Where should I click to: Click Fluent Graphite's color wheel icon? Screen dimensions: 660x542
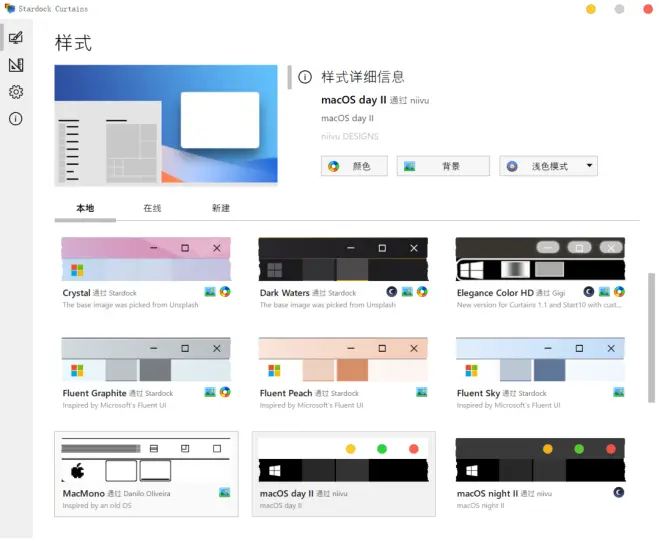pos(225,392)
